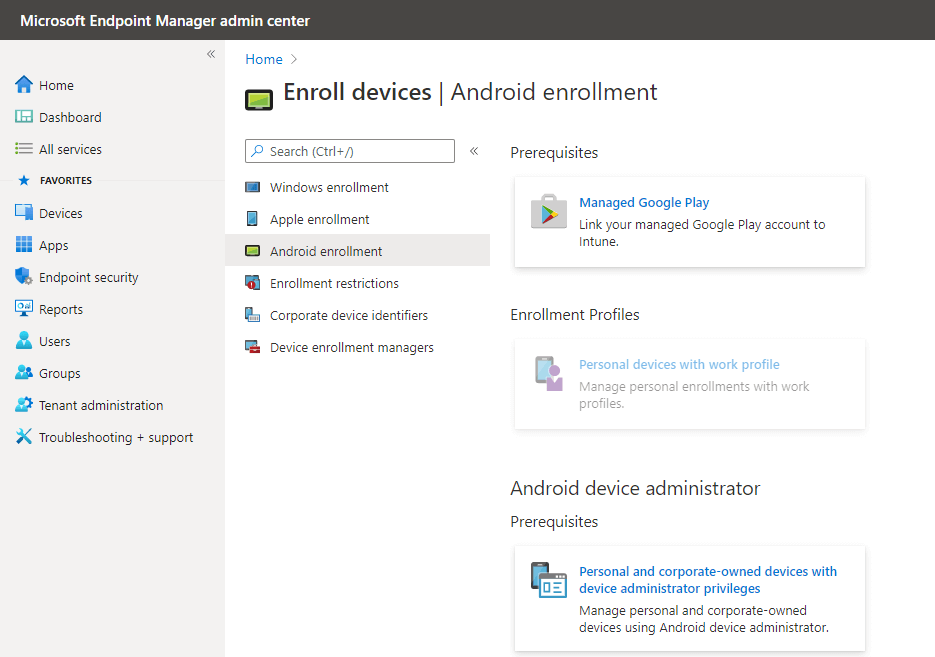935x657 pixels.
Task: Click the Android enrollment menu icon
Action: [x=253, y=251]
